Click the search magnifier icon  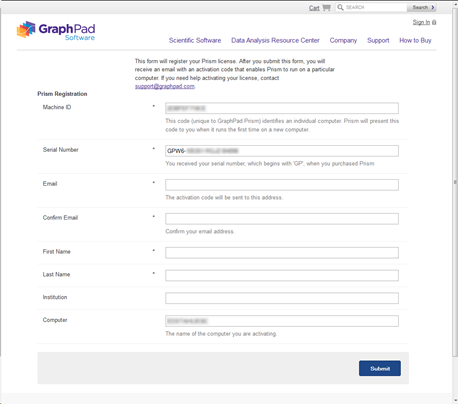(340, 7)
